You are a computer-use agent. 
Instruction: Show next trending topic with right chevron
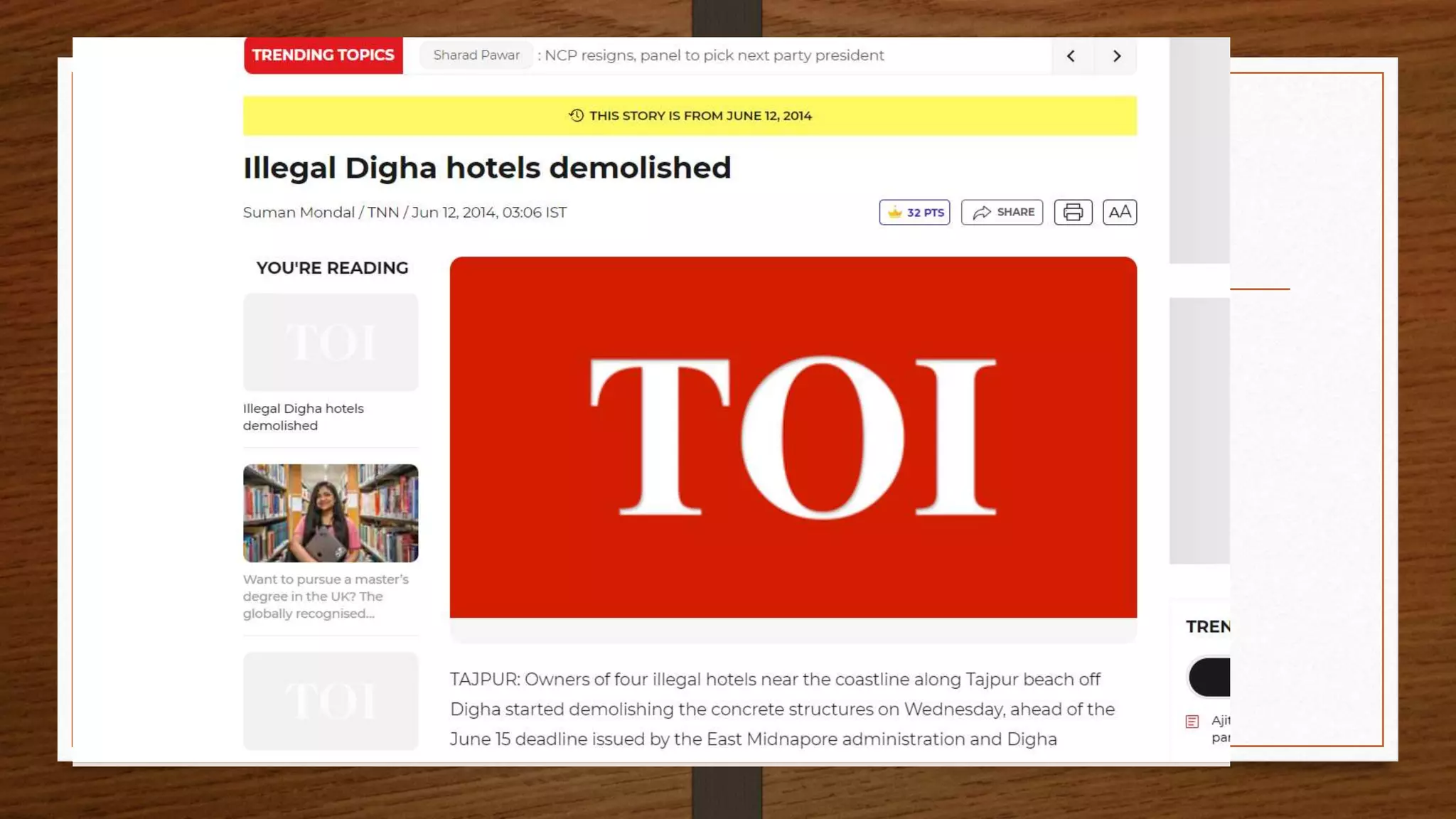click(x=1117, y=56)
